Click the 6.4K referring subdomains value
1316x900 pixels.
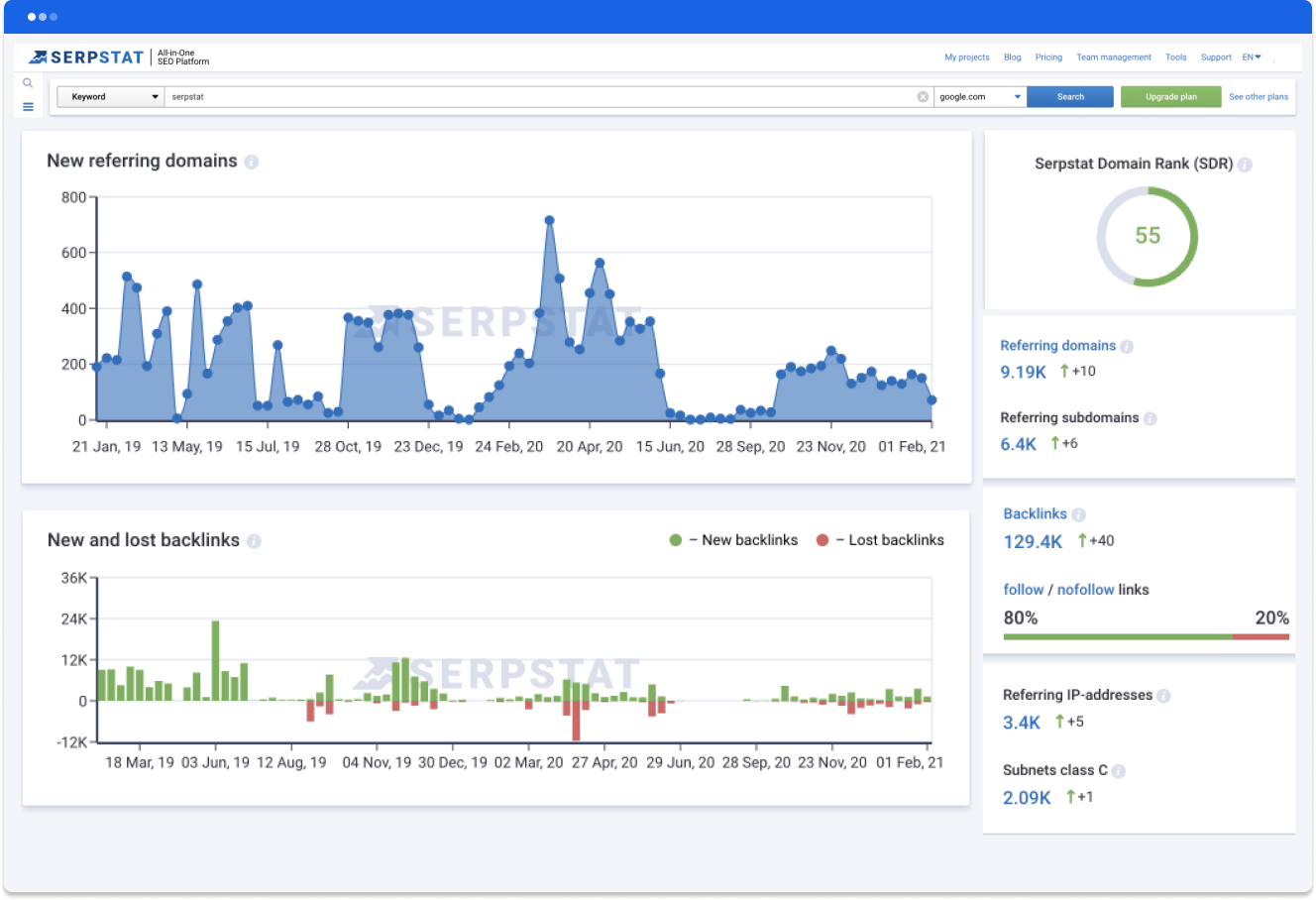pos(1018,445)
